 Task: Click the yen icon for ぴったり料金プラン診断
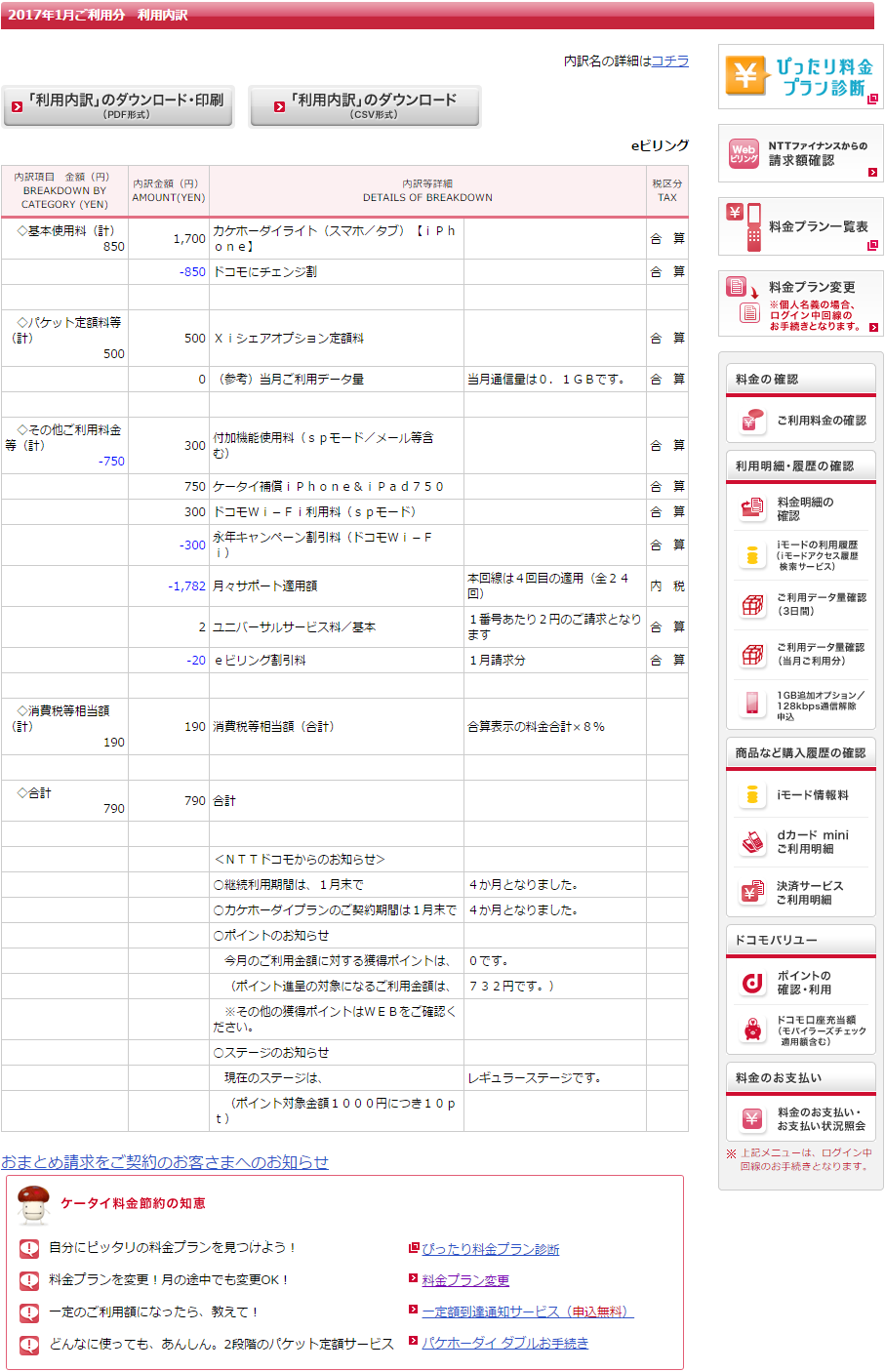747,76
